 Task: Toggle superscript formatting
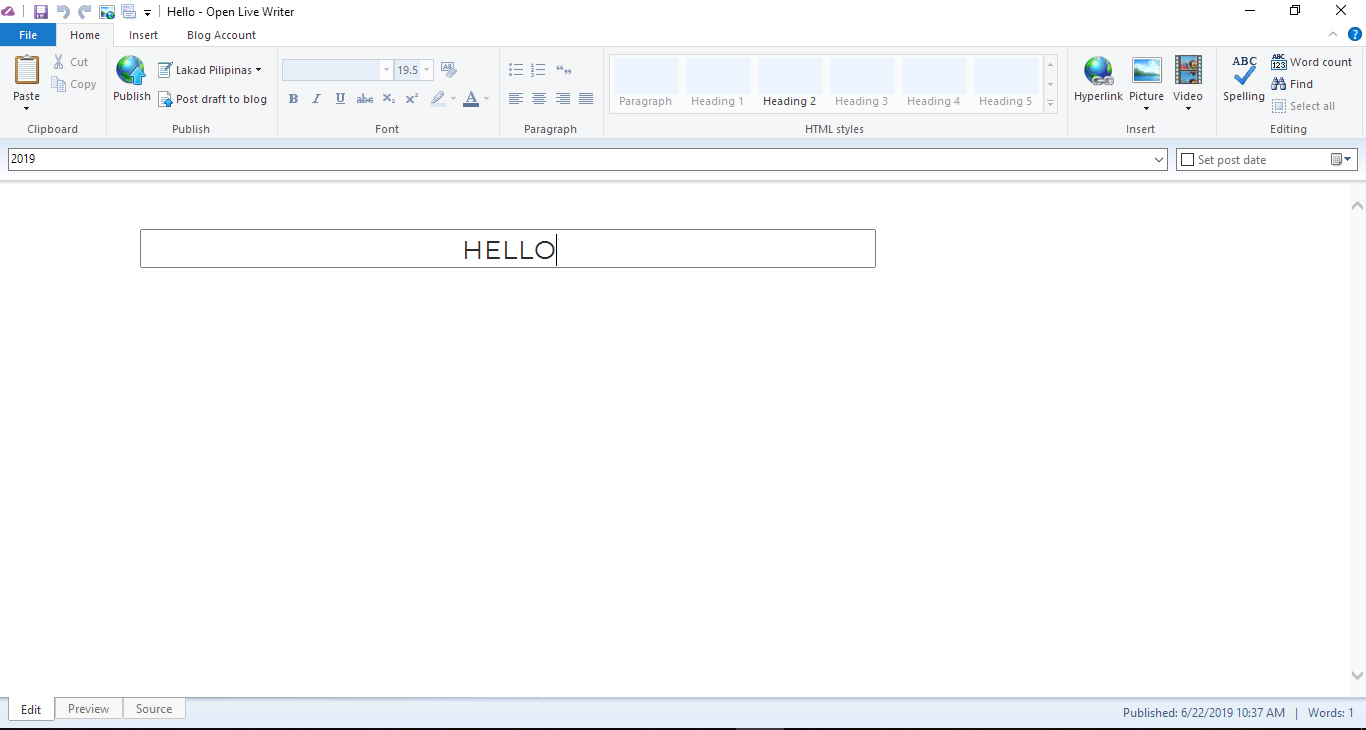pos(412,99)
